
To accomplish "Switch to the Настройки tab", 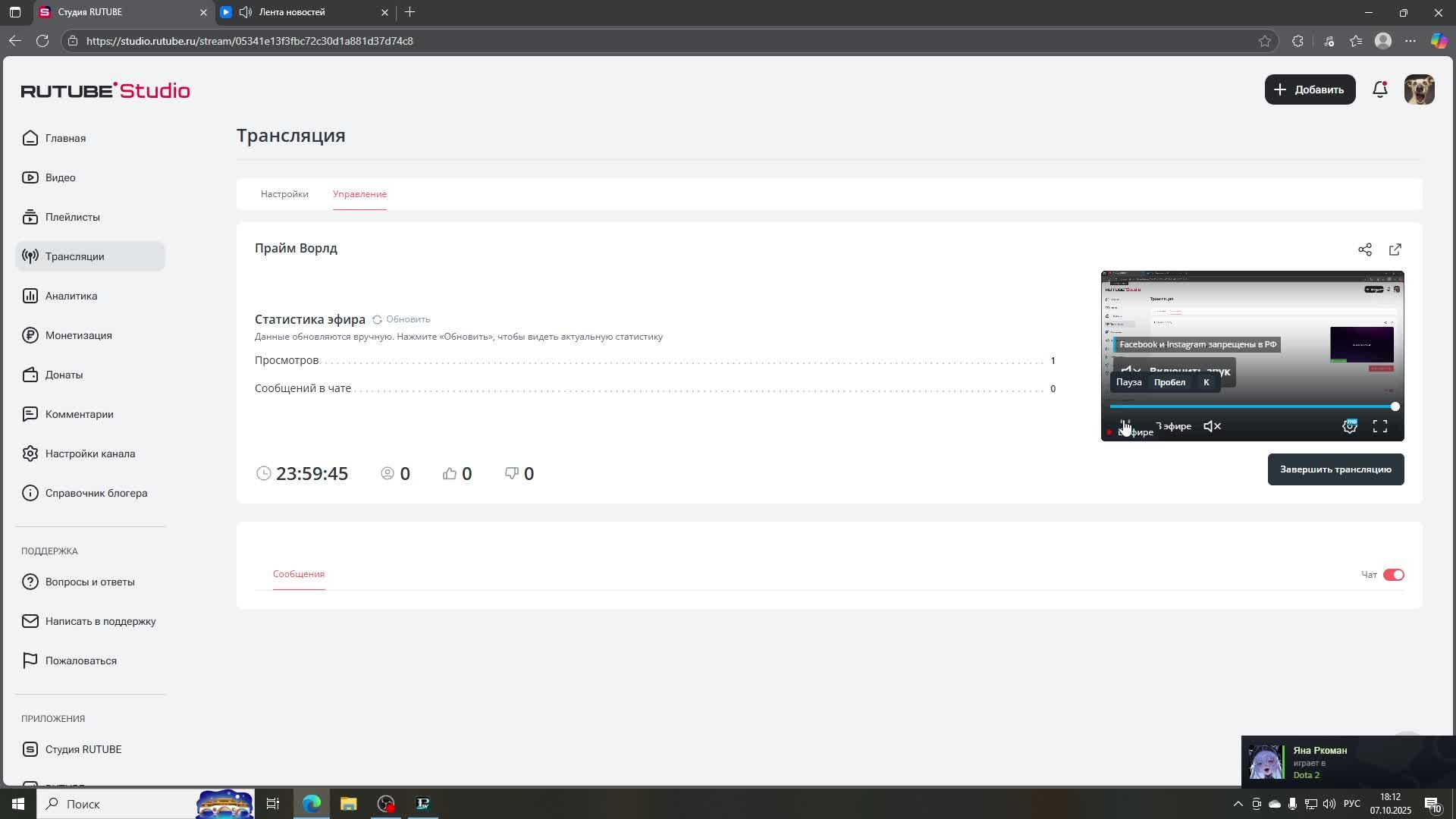I will click(284, 194).
